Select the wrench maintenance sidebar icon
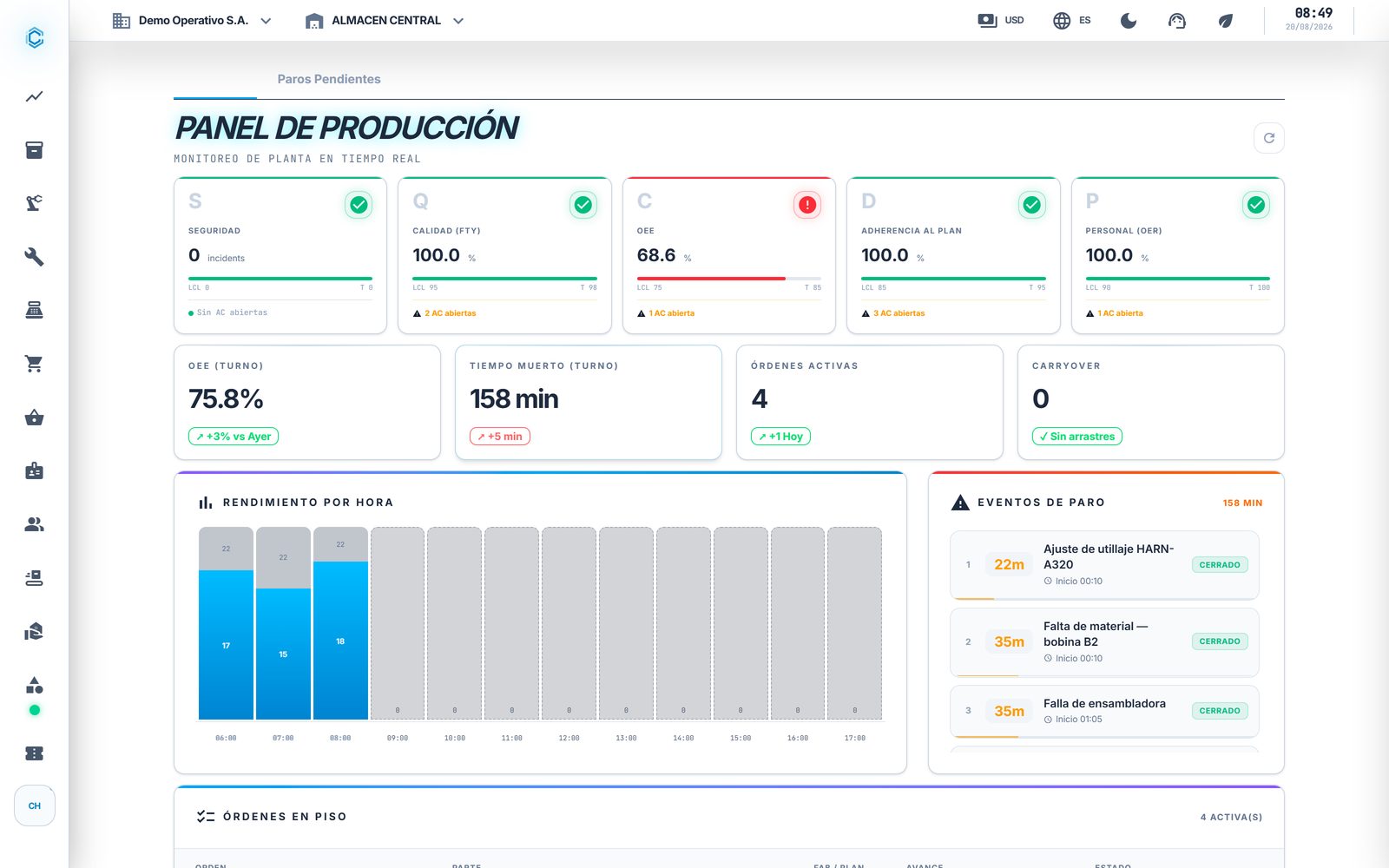 pyautogui.click(x=34, y=257)
